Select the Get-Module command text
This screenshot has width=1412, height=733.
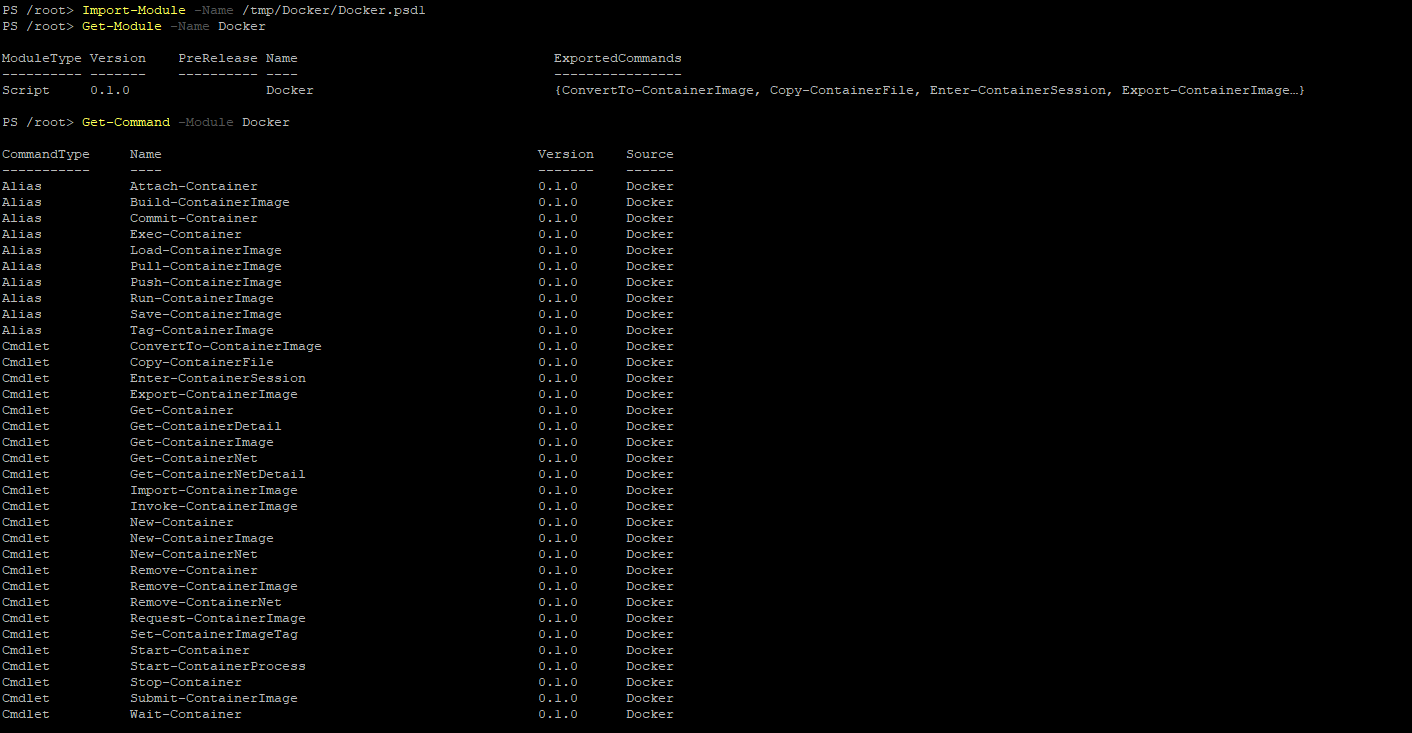coord(121,25)
